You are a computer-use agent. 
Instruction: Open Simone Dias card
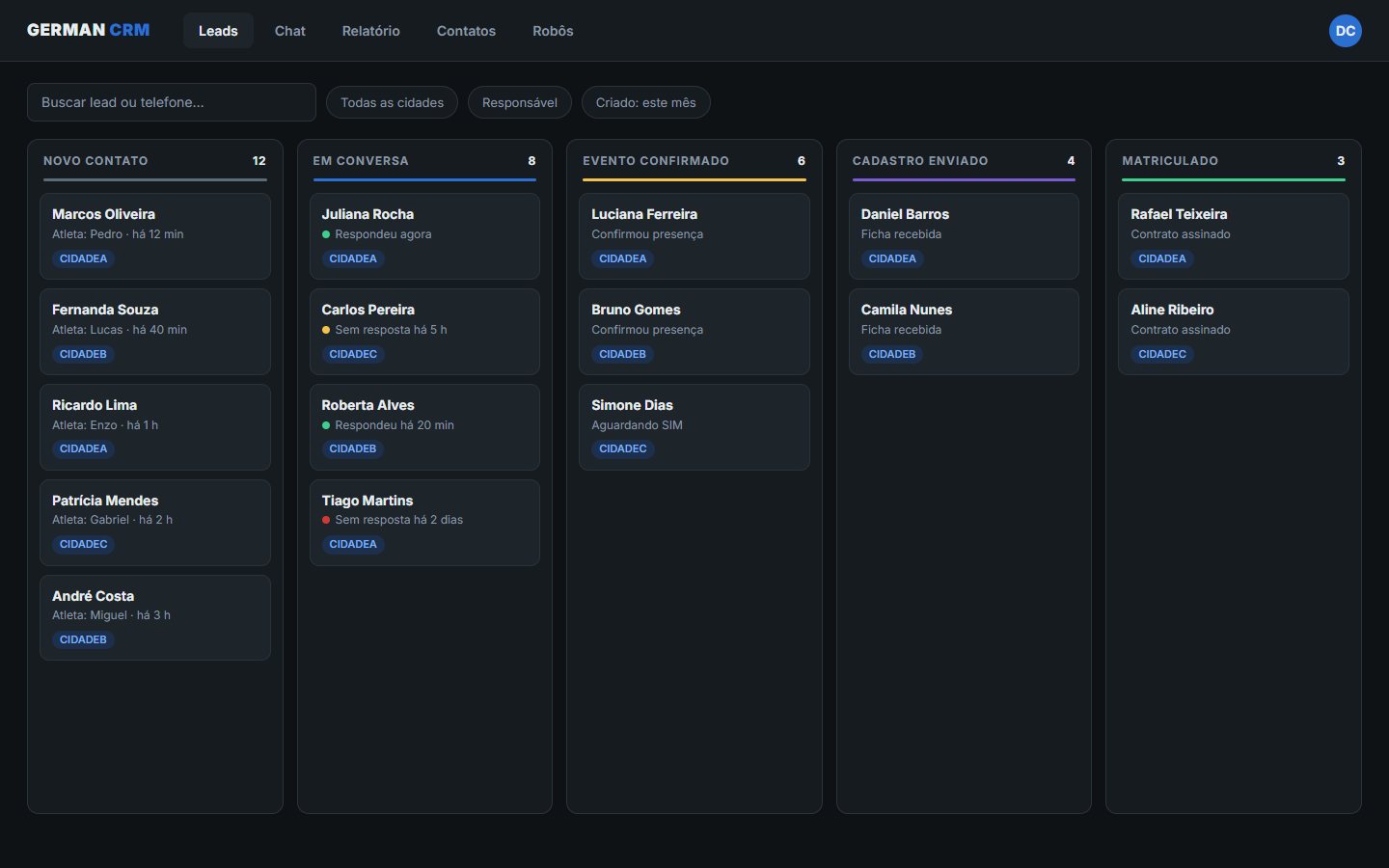694,427
